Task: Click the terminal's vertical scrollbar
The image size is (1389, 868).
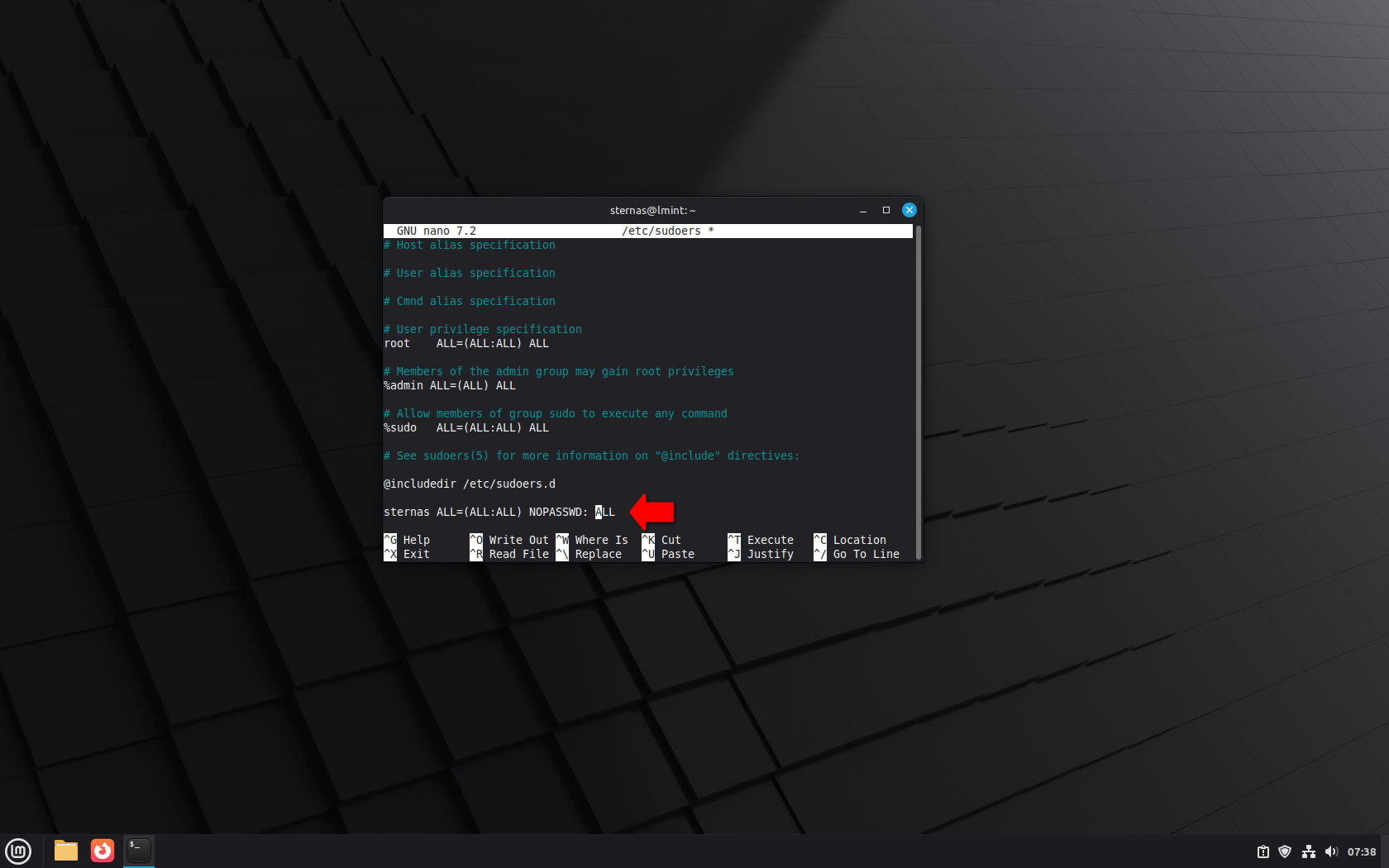Action: (918, 393)
